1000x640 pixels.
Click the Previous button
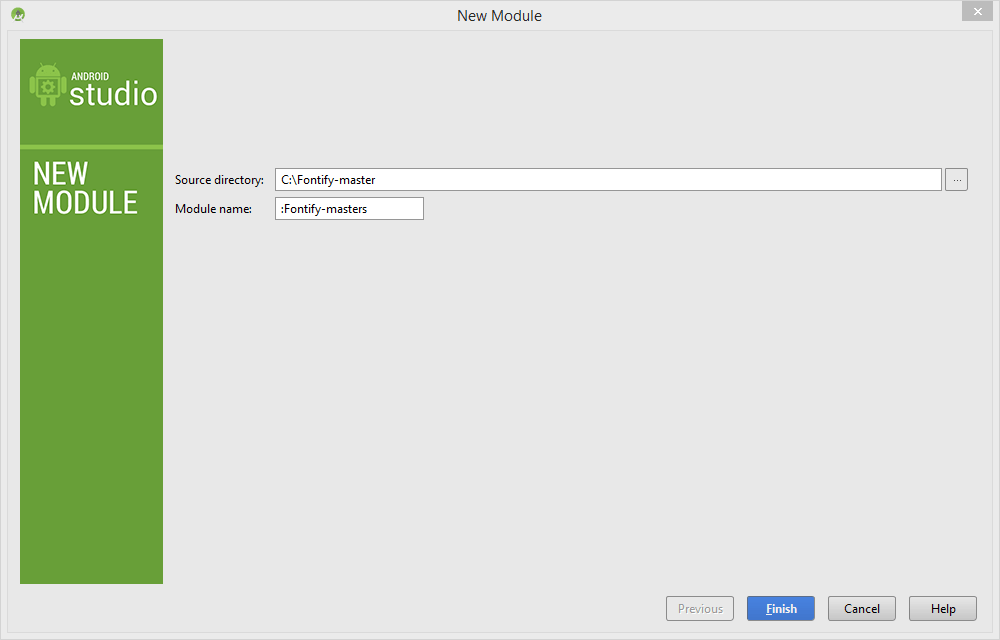tap(699, 608)
